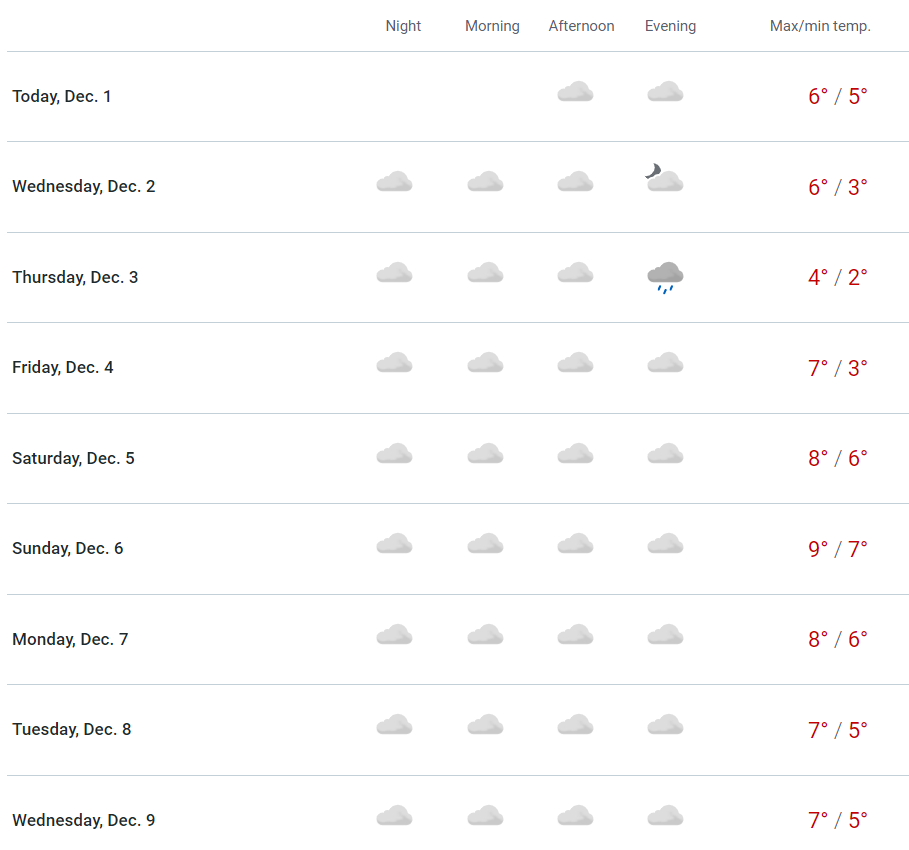The width and height of the screenshot is (909, 850).
Task: Select the Thursday, Dec. 3 row label
Action: point(75,277)
